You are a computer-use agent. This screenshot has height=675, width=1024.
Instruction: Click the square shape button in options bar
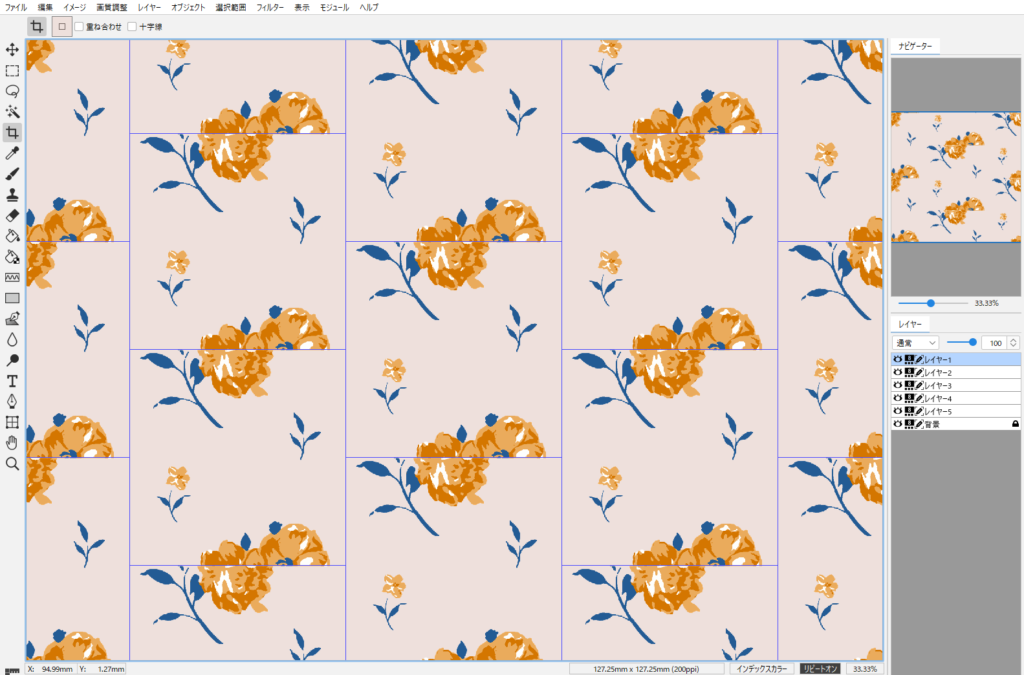point(62,27)
